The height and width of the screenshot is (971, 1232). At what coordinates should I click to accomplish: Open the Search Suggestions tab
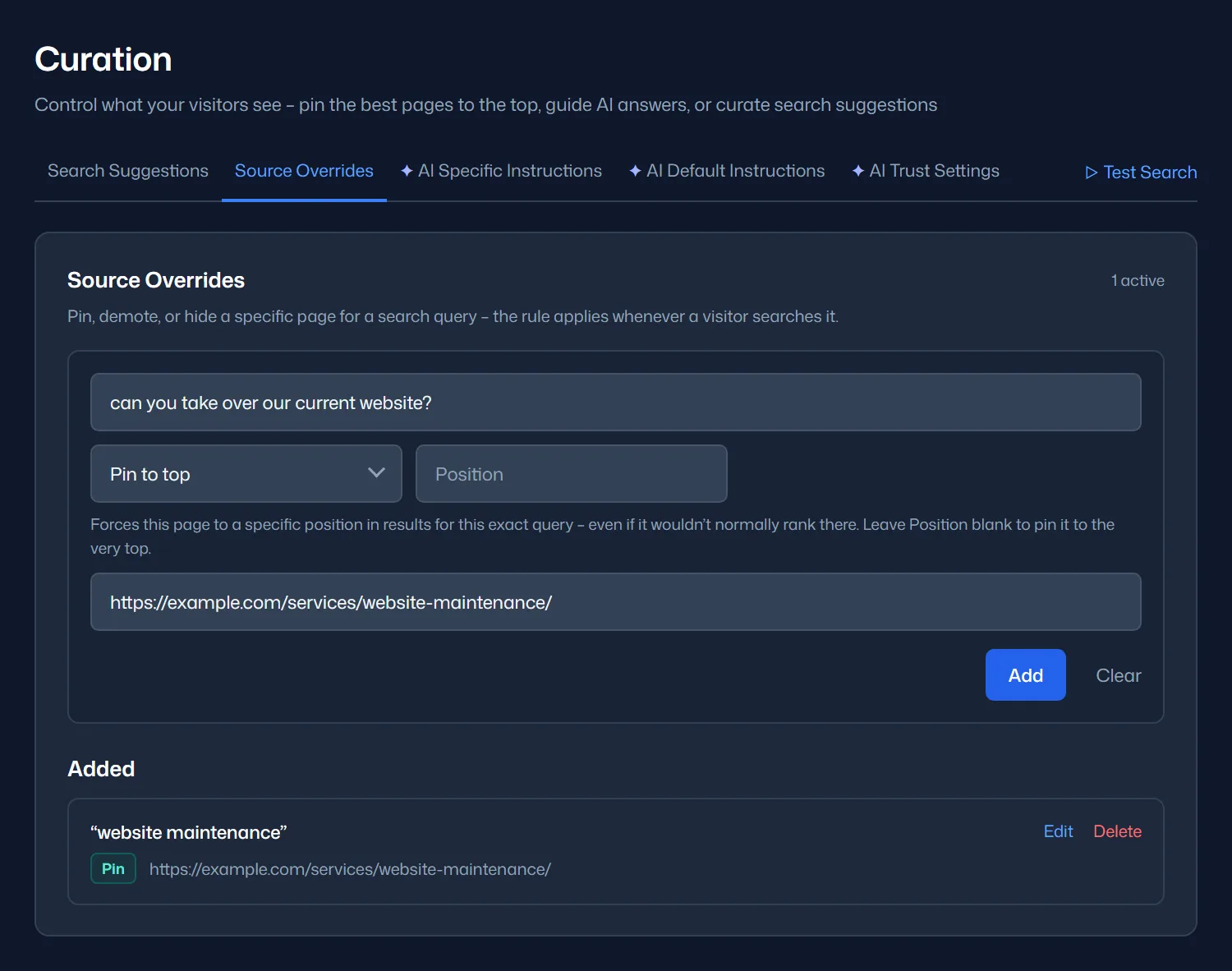tap(127, 171)
